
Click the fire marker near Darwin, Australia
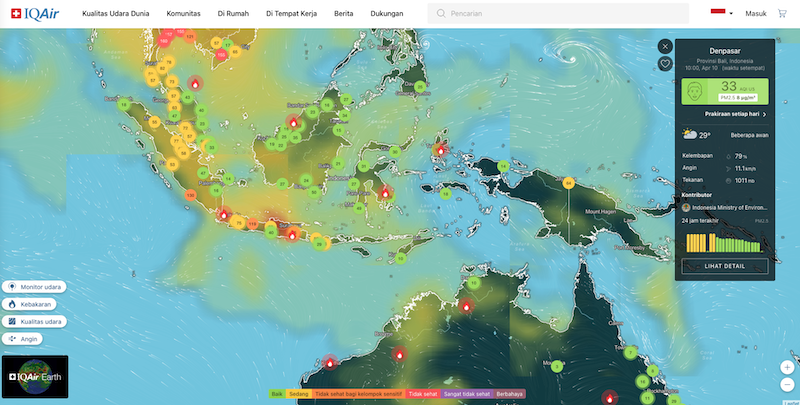point(466,306)
